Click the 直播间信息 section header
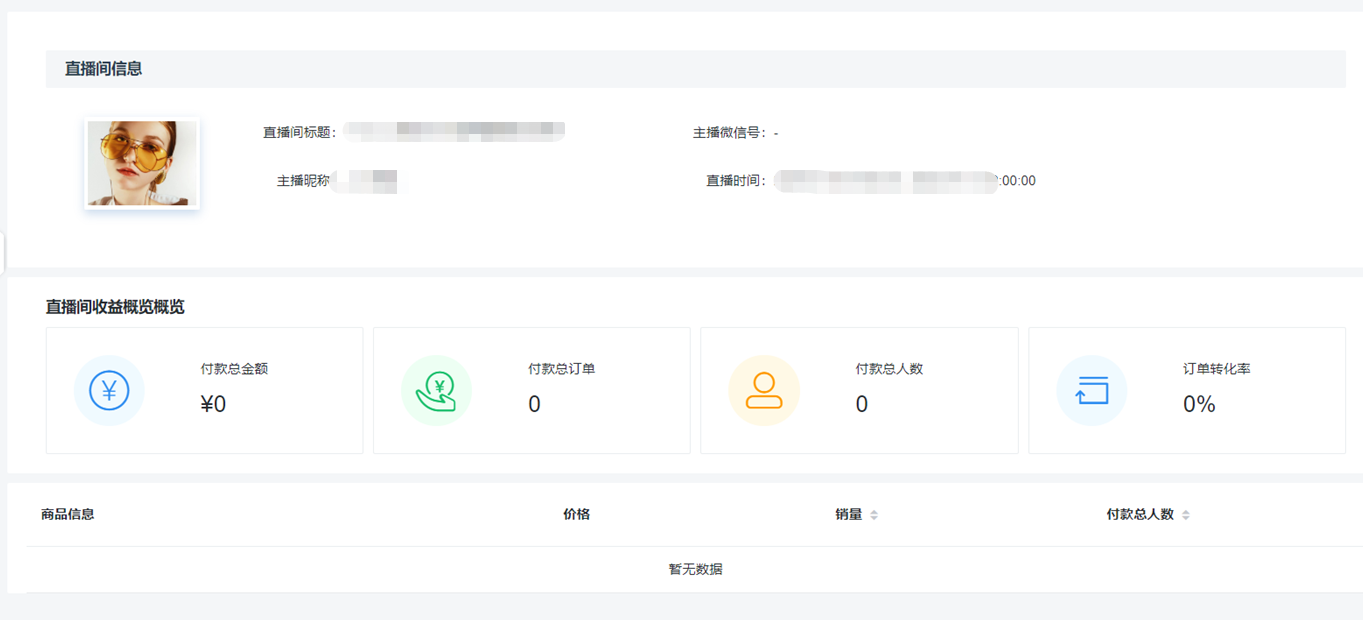This screenshot has height=620, width=1363. coord(104,69)
